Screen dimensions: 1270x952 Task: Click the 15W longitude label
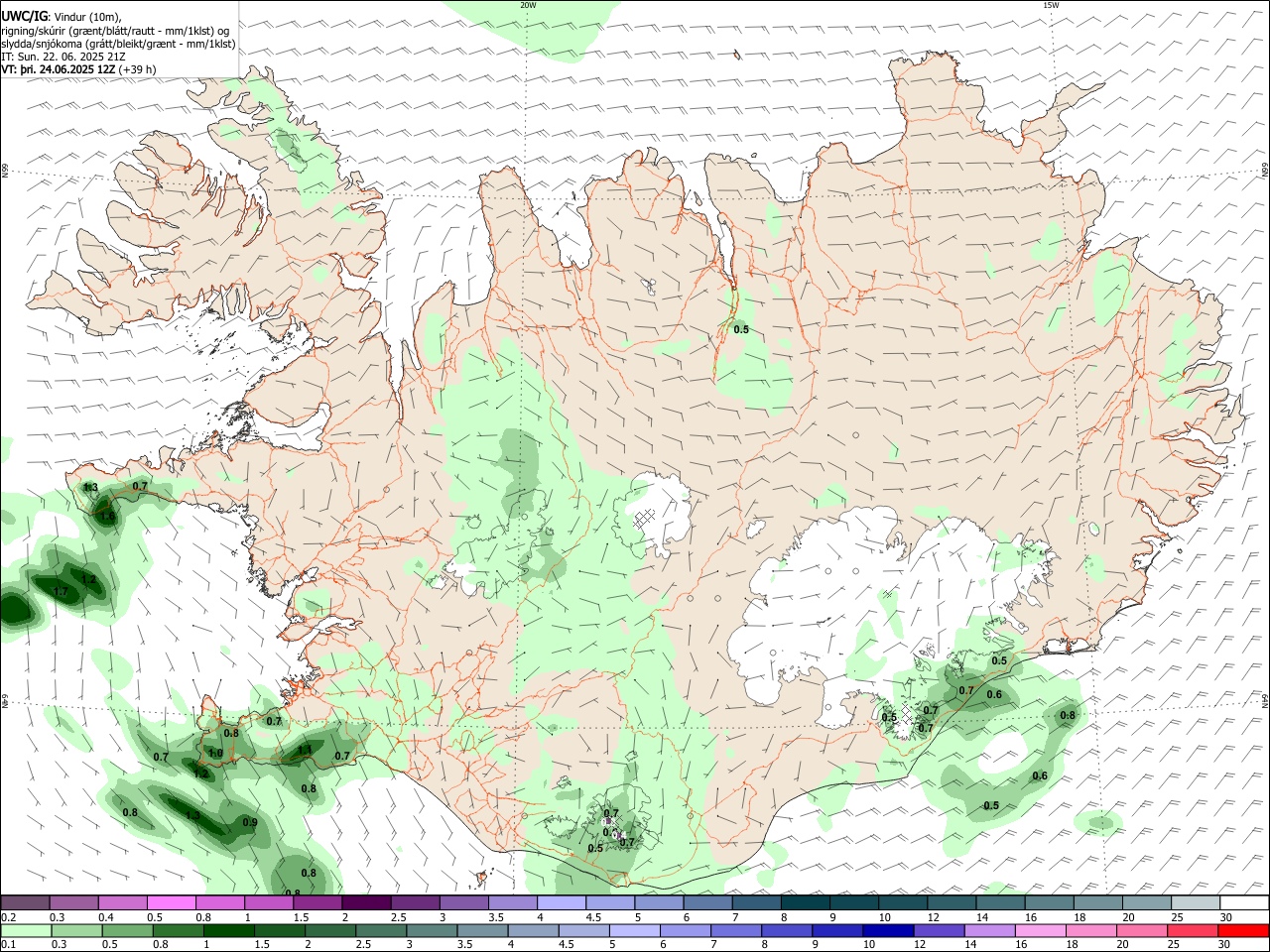[1051, 5]
